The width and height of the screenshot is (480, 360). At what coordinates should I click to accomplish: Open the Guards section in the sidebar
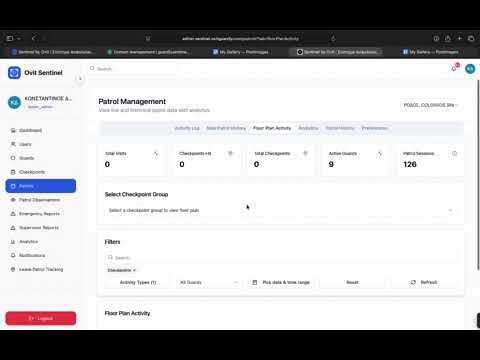[23, 158]
